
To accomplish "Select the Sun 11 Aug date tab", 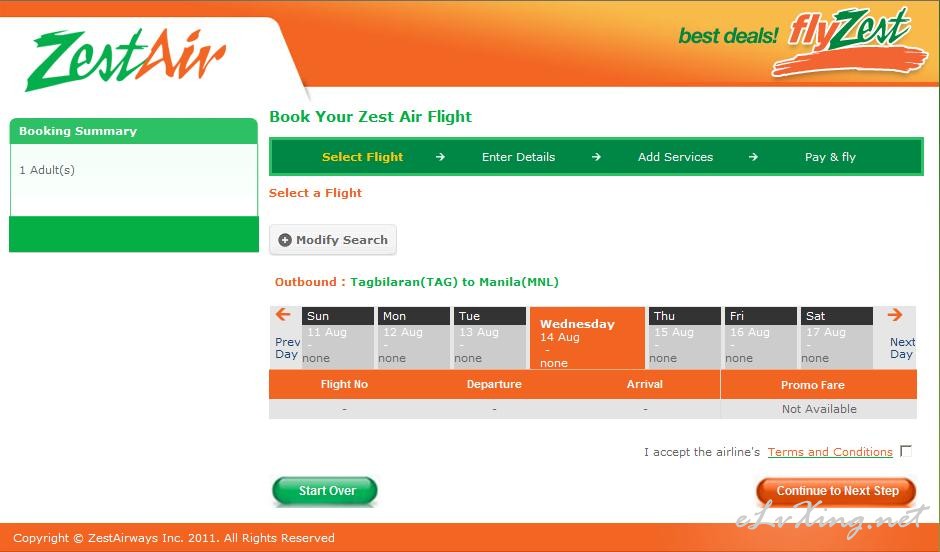I will coord(338,338).
